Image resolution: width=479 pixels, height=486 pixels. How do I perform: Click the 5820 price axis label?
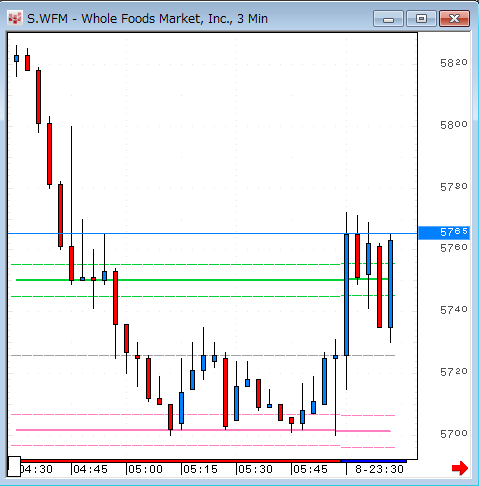(x=454, y=62)
